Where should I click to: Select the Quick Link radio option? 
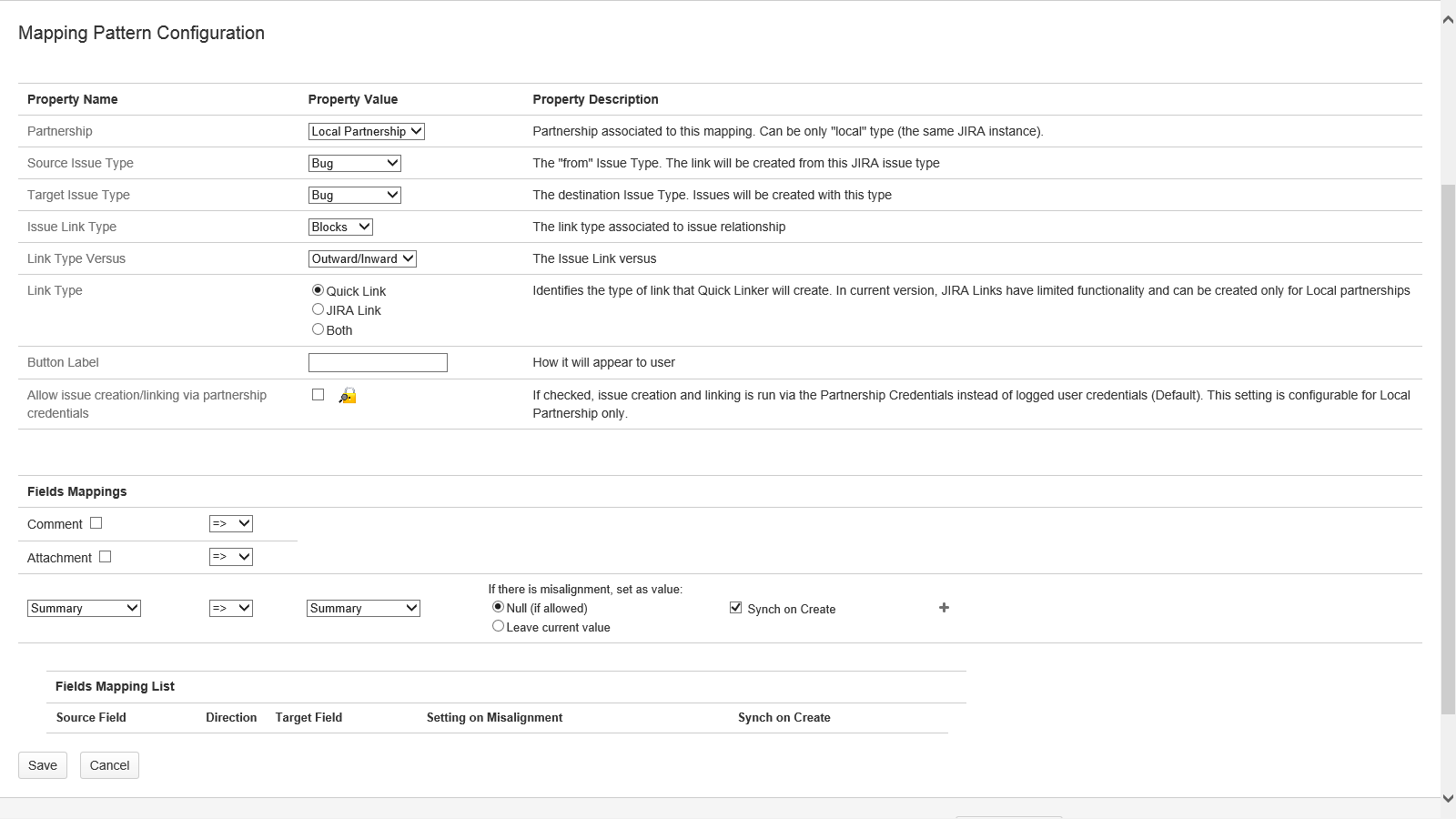click(x=318, y=290)
